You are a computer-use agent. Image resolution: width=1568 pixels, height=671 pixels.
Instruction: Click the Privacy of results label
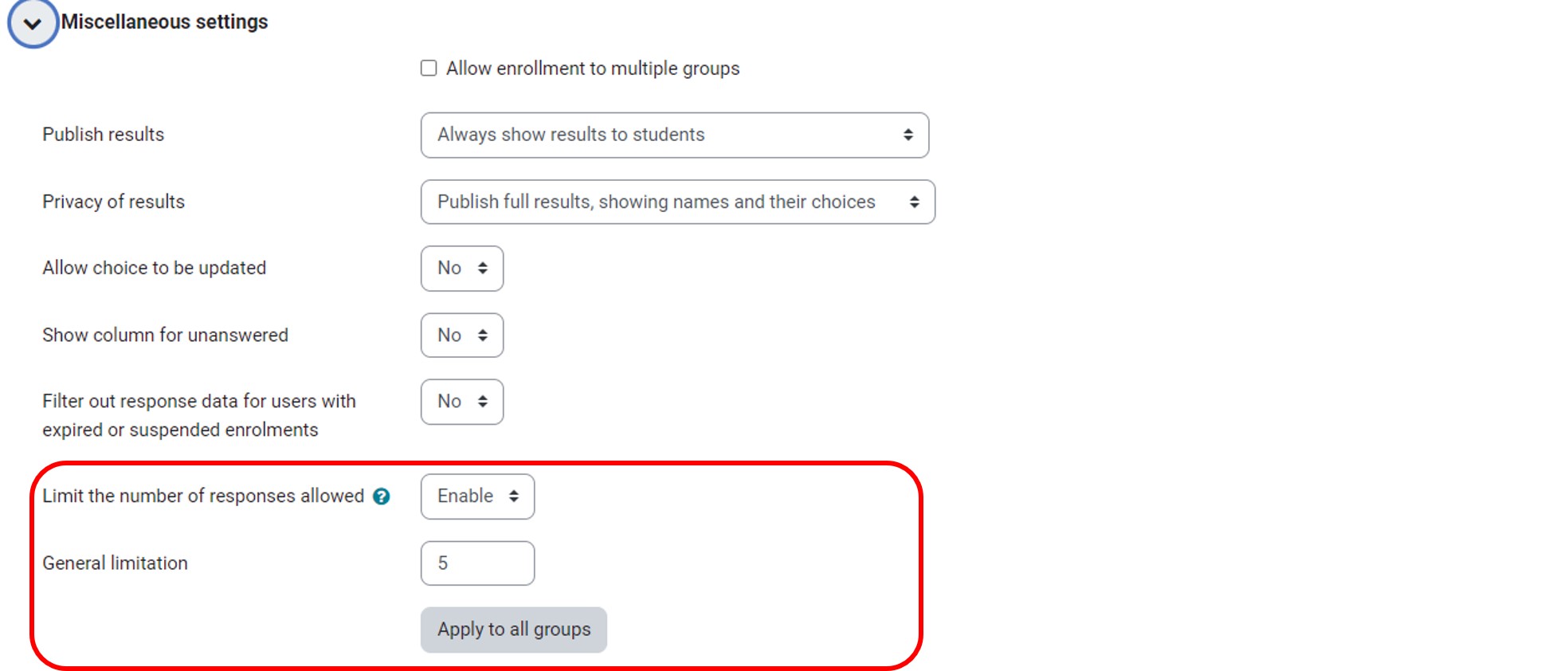113,202
